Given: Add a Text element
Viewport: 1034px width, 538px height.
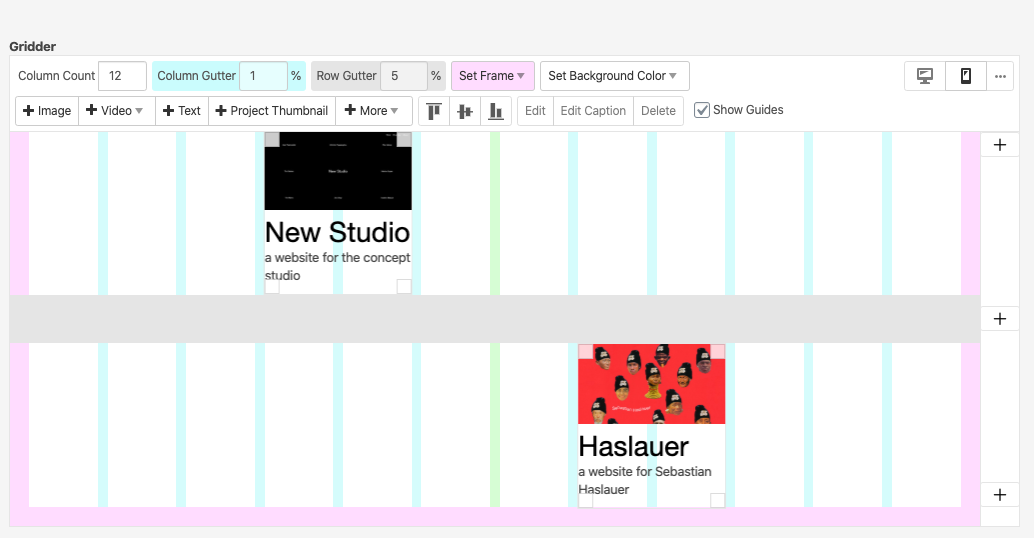Looking at the screenshot, I should [x=182, y=111].
